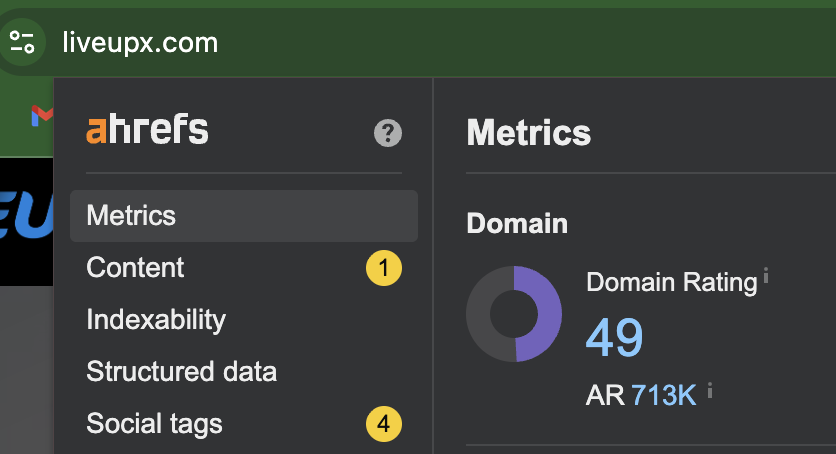Click the Gmail bookmark icon

43,116
